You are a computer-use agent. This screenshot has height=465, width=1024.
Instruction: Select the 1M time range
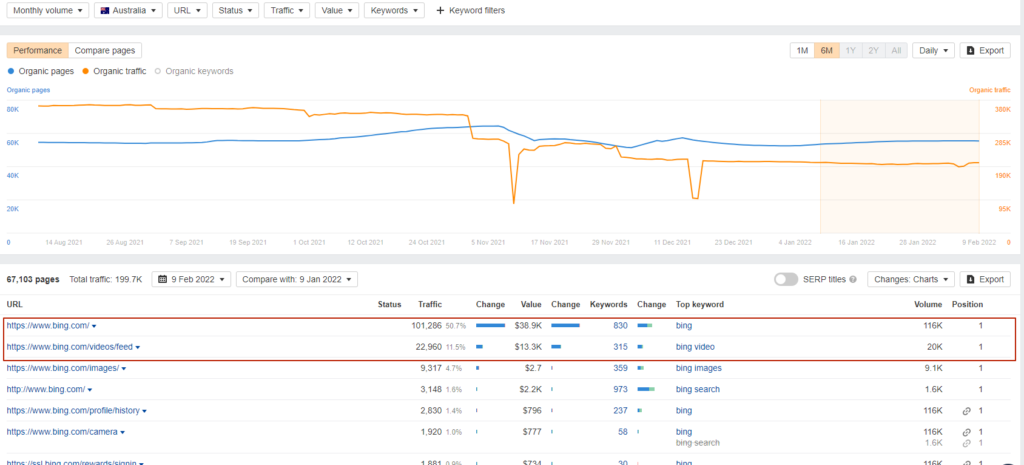tap(802, 50)
